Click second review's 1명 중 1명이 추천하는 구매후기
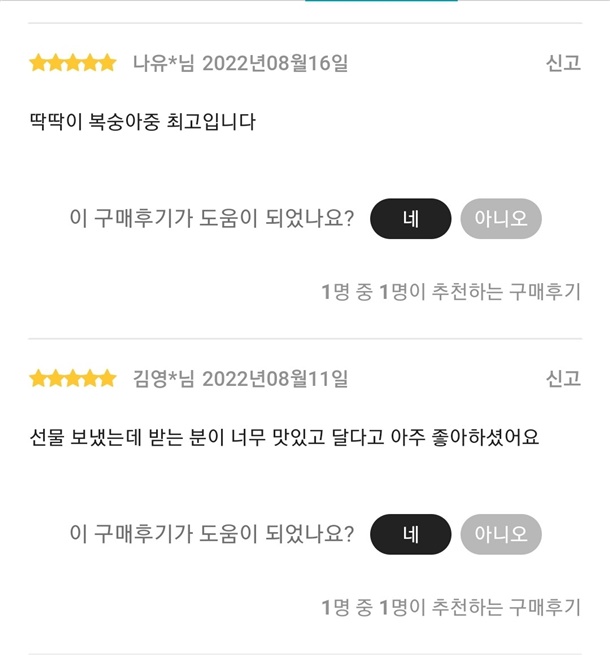The width and height of the screenshot is (610, 655). (x=451, y=607)
